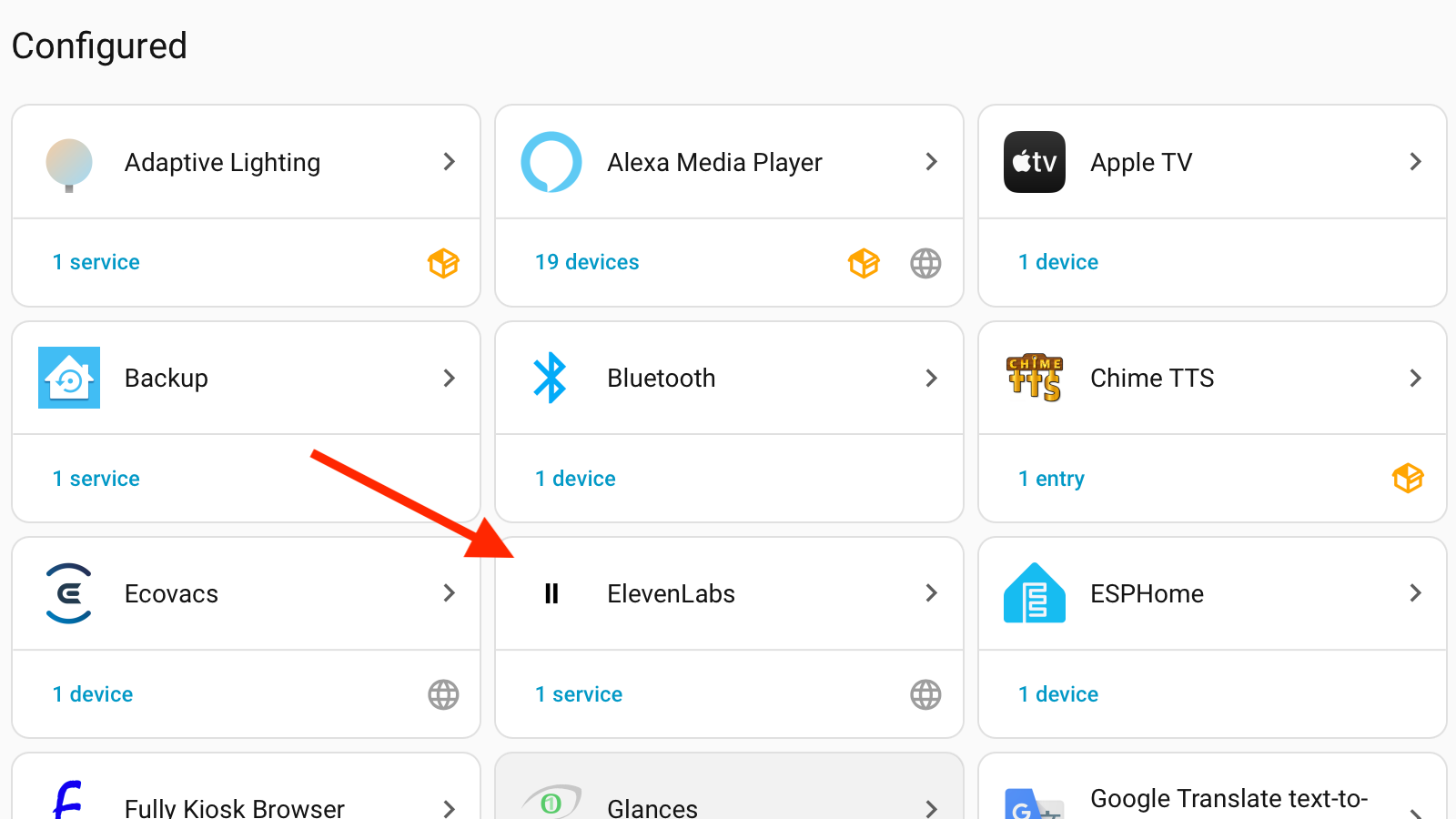Viewport: 1456px width, 819px height.
Task: Click the Backup integration icon
Action: [x=69, y=378]
